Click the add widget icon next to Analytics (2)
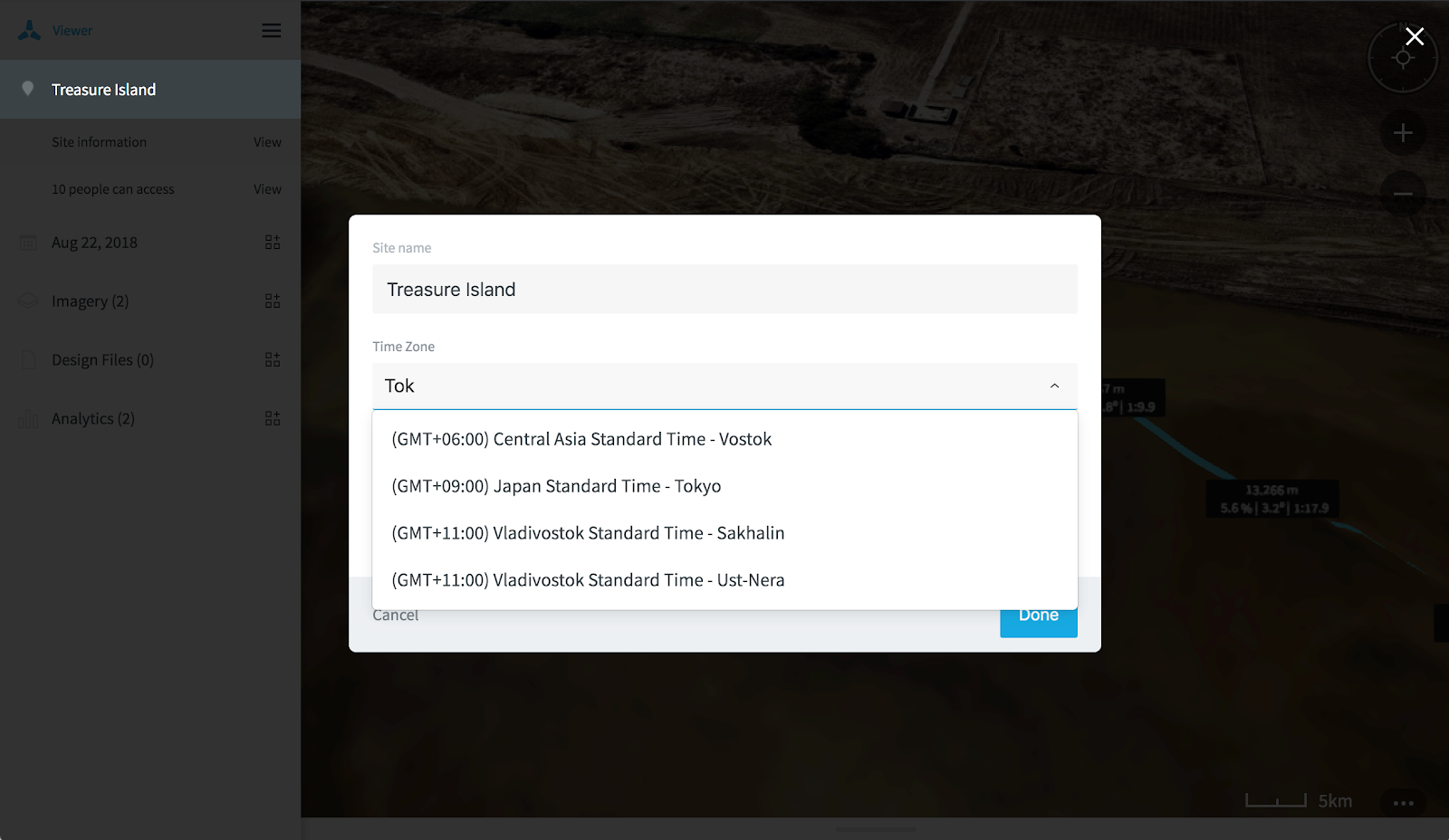1449x840 pixels. point(273,418)
